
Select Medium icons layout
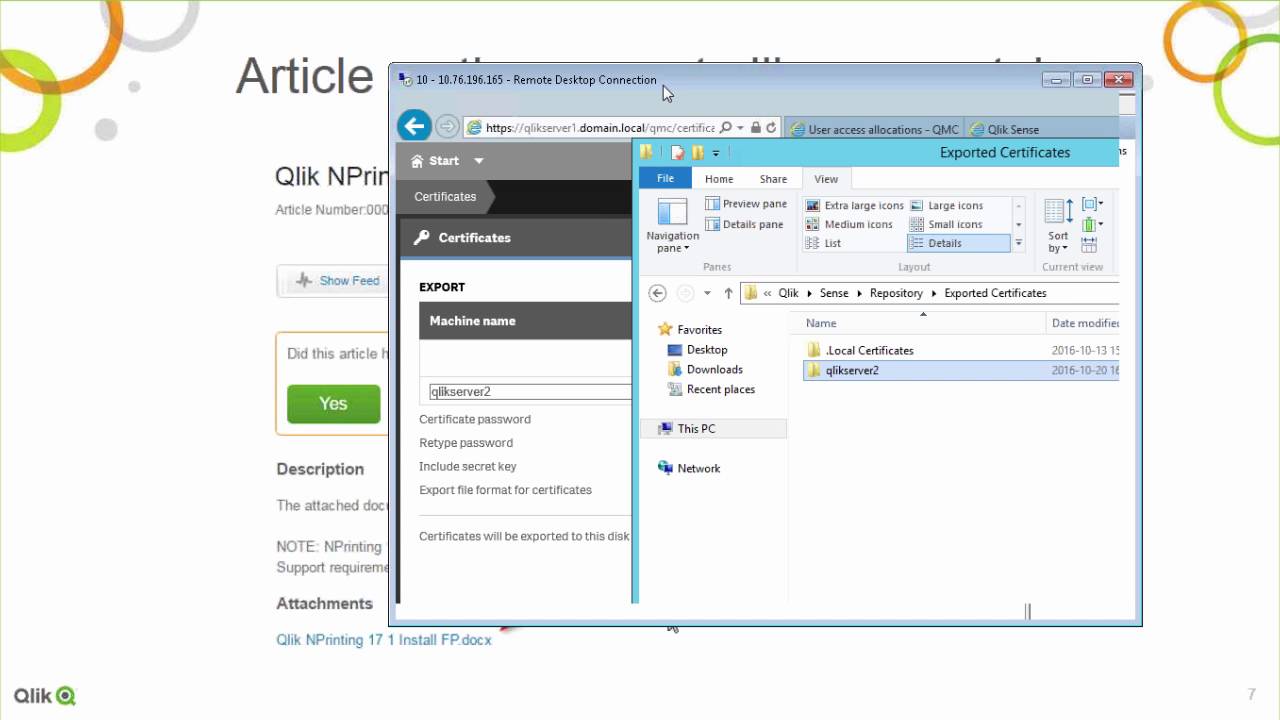[x=849, y=224]
